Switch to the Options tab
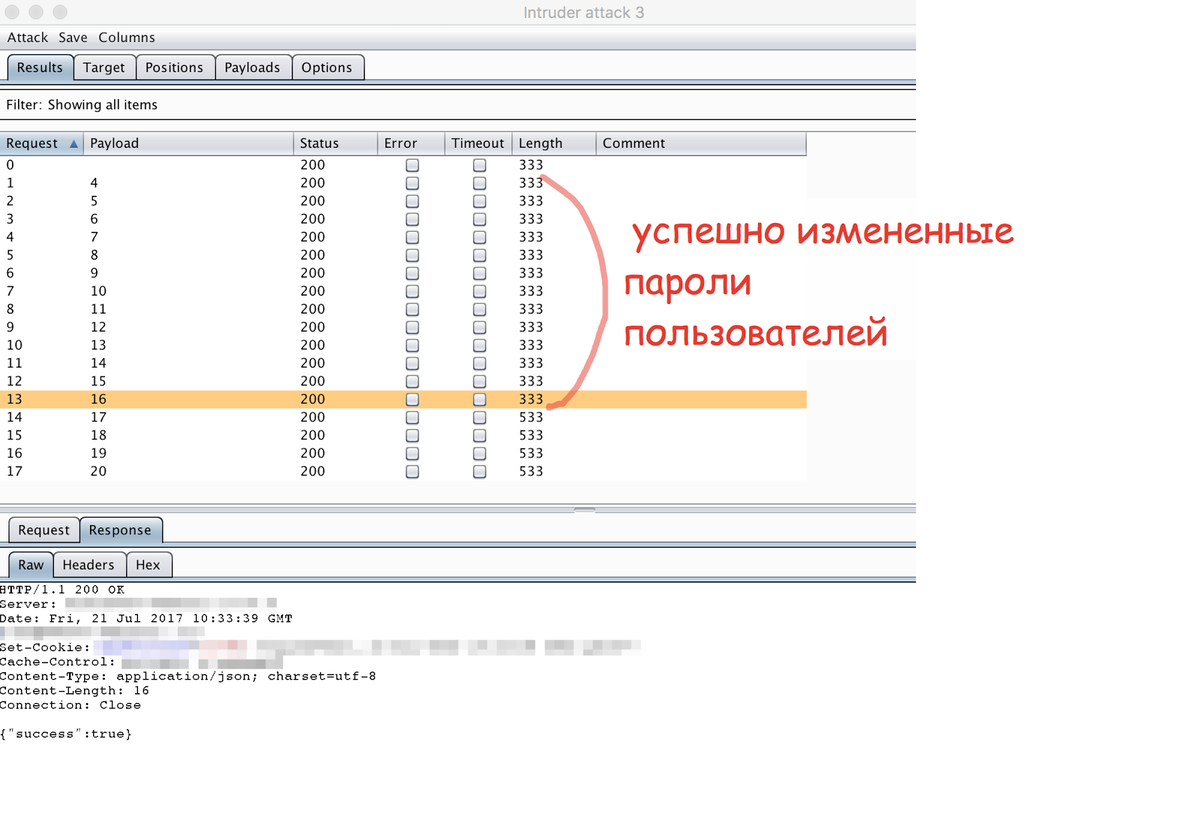1200x835 pixels. (x=327, y=67)
